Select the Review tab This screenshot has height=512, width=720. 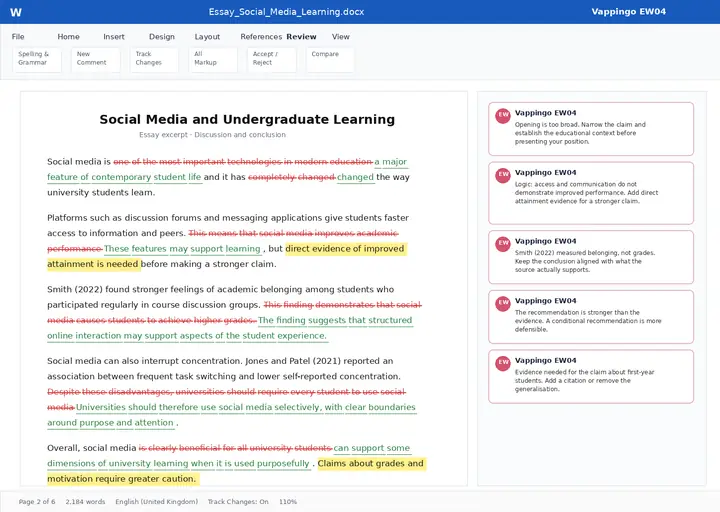click(x=302, y=37)
